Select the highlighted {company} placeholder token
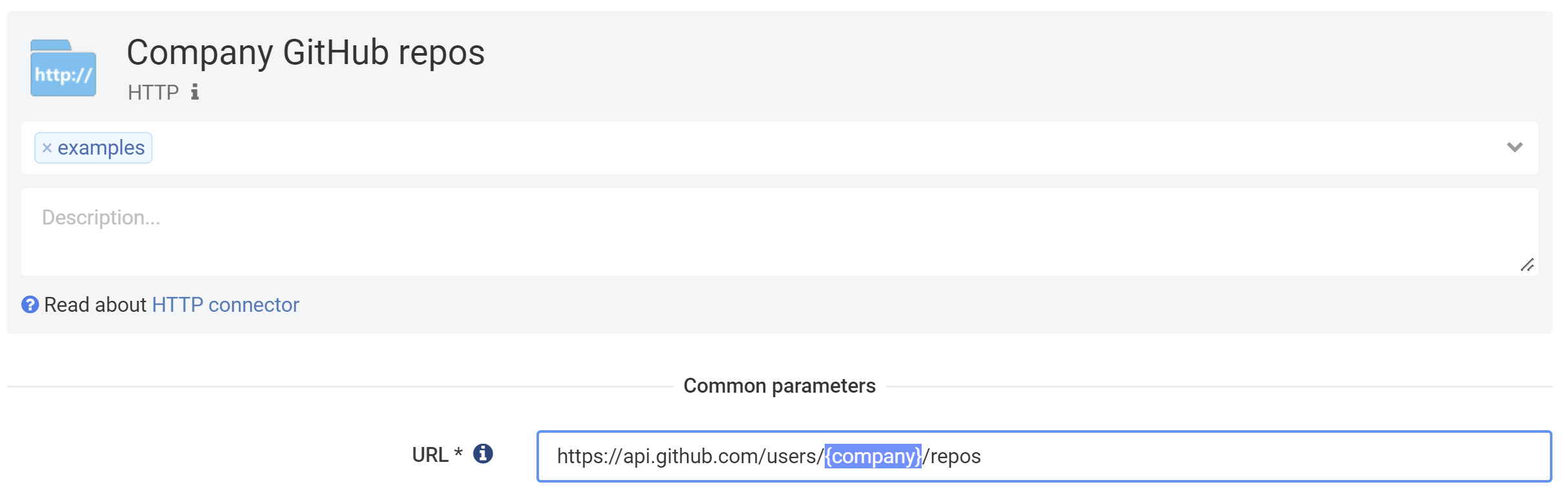 click(x=871, y=456)
